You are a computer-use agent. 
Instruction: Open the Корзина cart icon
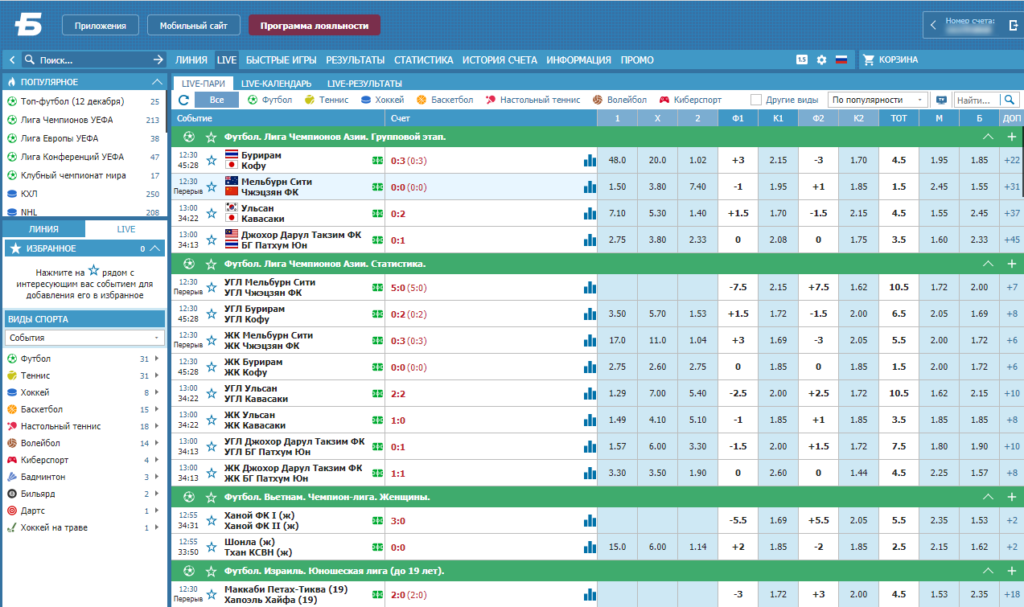click(869, 59)
